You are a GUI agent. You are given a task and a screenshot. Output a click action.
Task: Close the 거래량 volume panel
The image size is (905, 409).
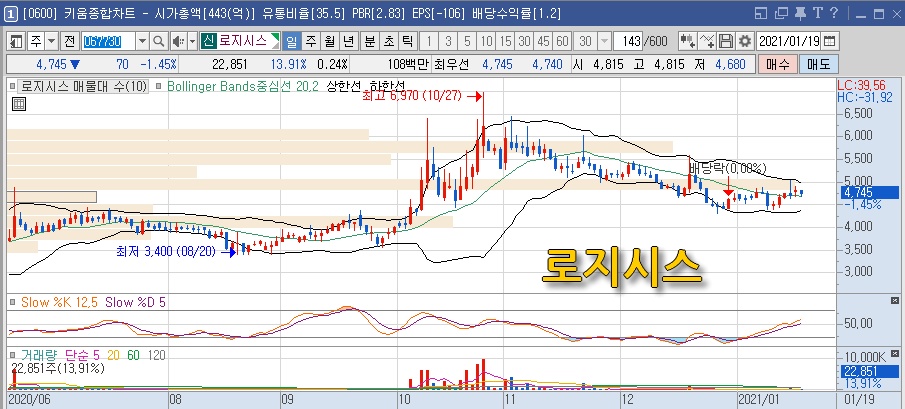895,353
